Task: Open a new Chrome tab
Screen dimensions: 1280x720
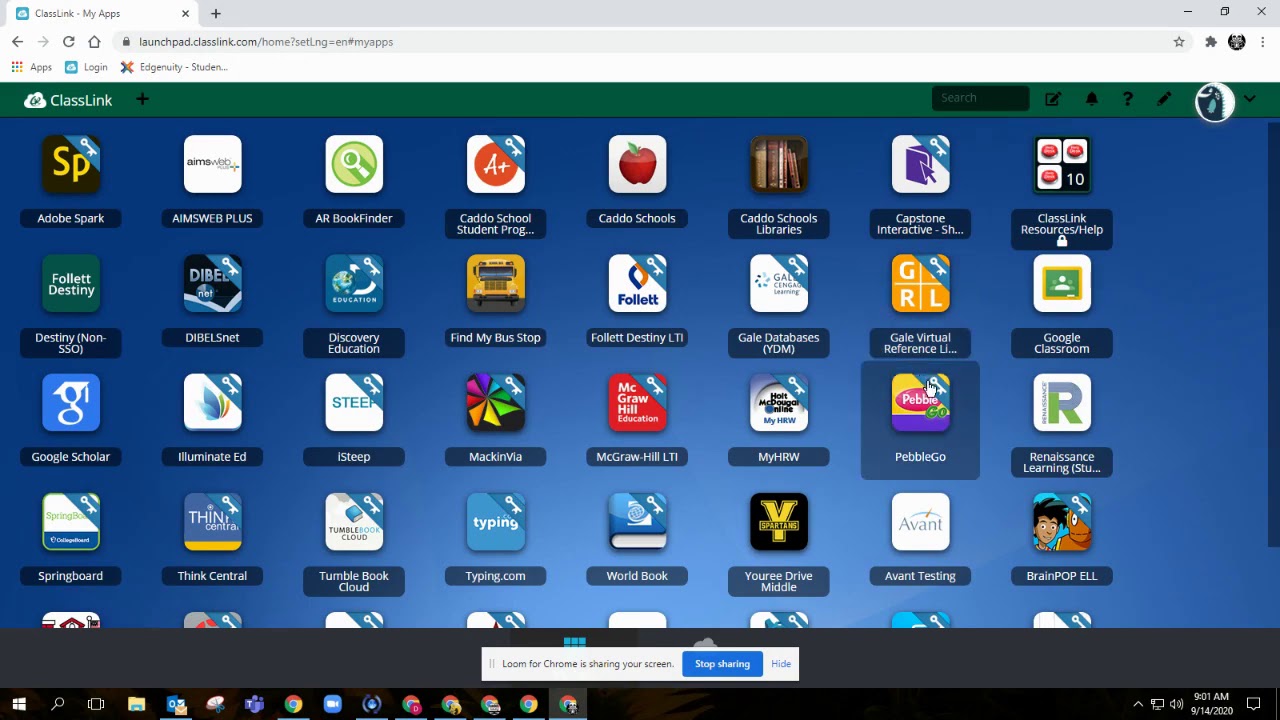Action: coord(216,14)
